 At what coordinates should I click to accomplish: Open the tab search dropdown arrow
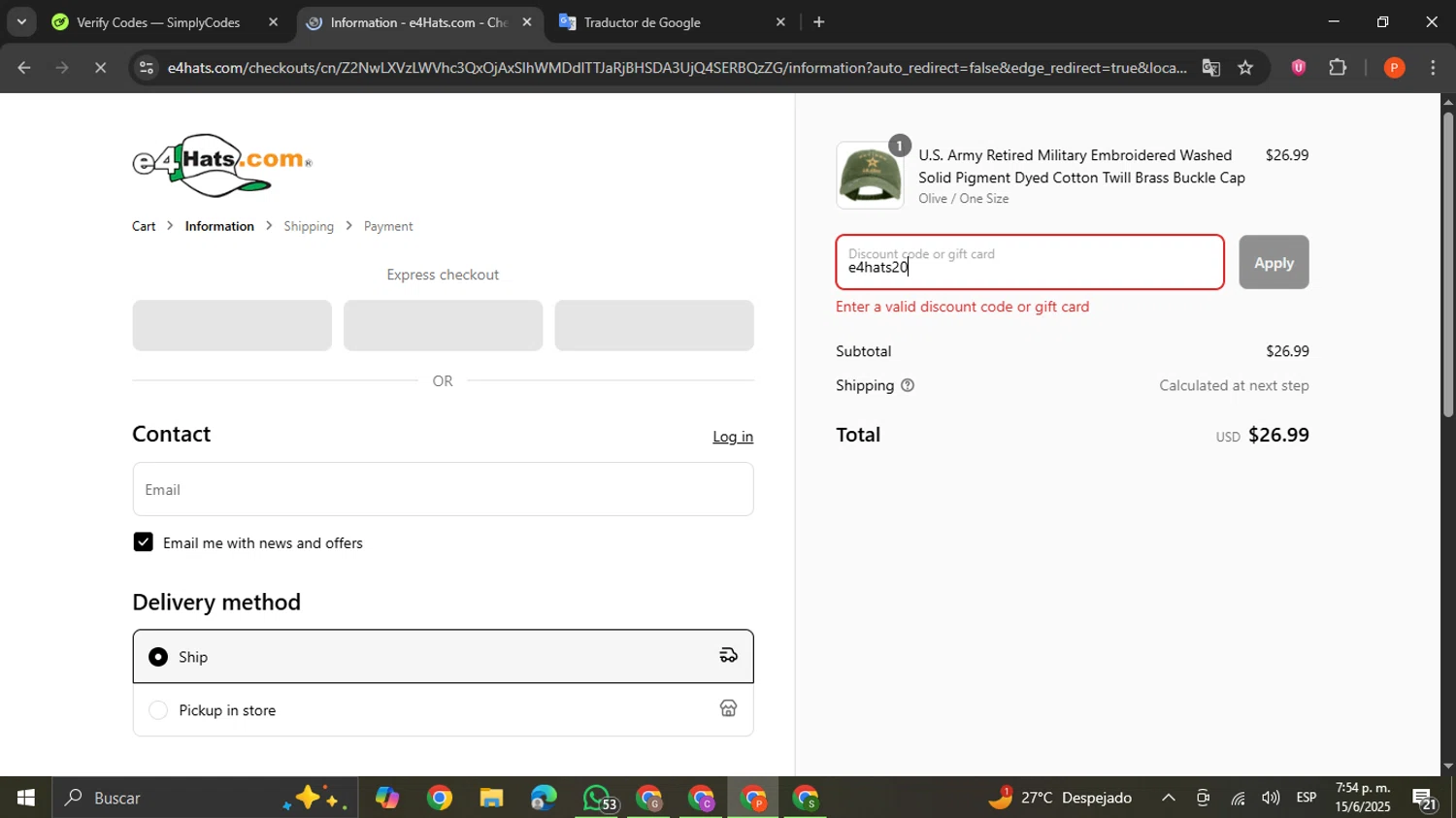pyautogui.click(x=20, y=21)
